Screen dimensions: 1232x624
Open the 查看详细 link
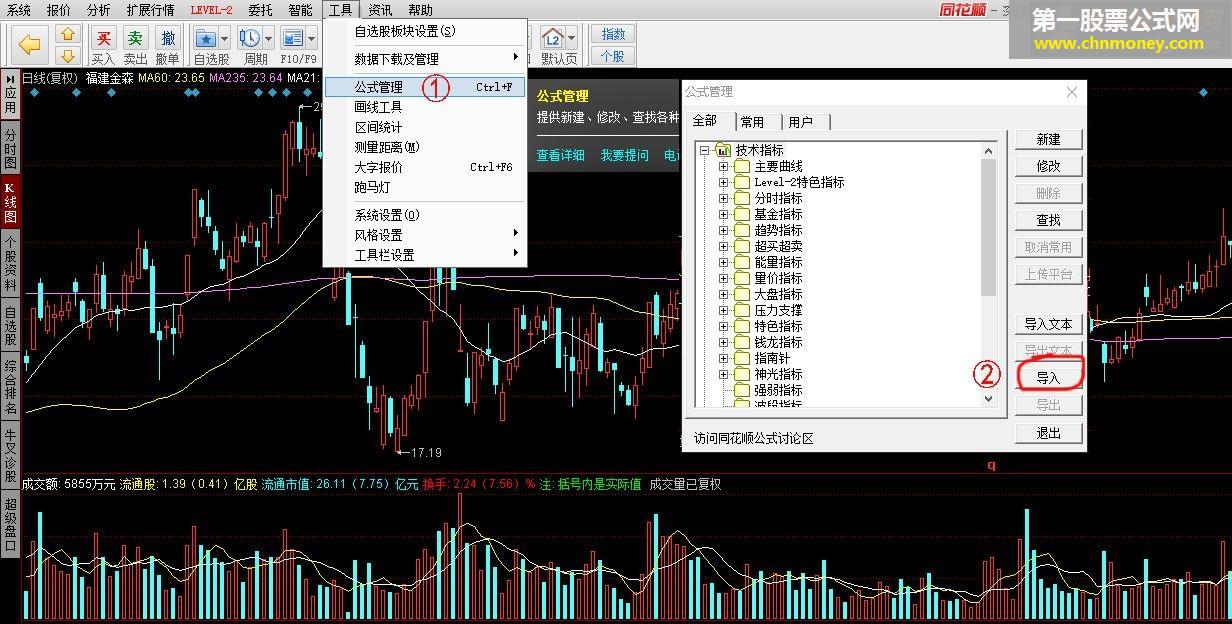tap(560, 155)
